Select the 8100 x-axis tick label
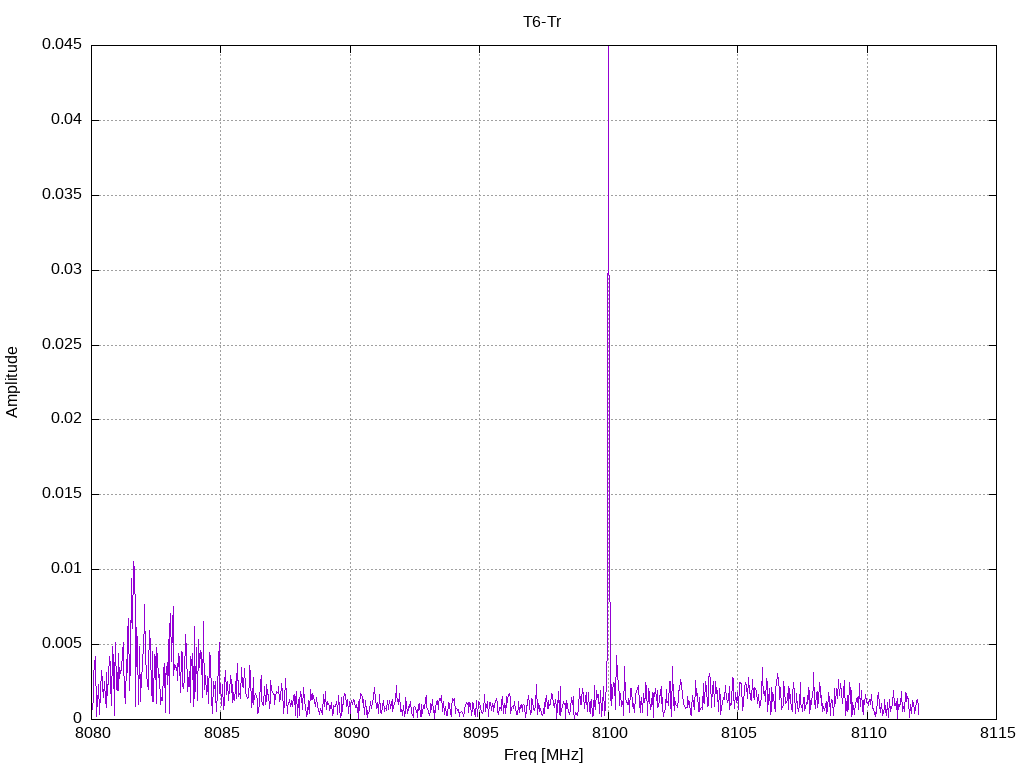The width and height of the screenshot is (1024, 768). [608, 734]
